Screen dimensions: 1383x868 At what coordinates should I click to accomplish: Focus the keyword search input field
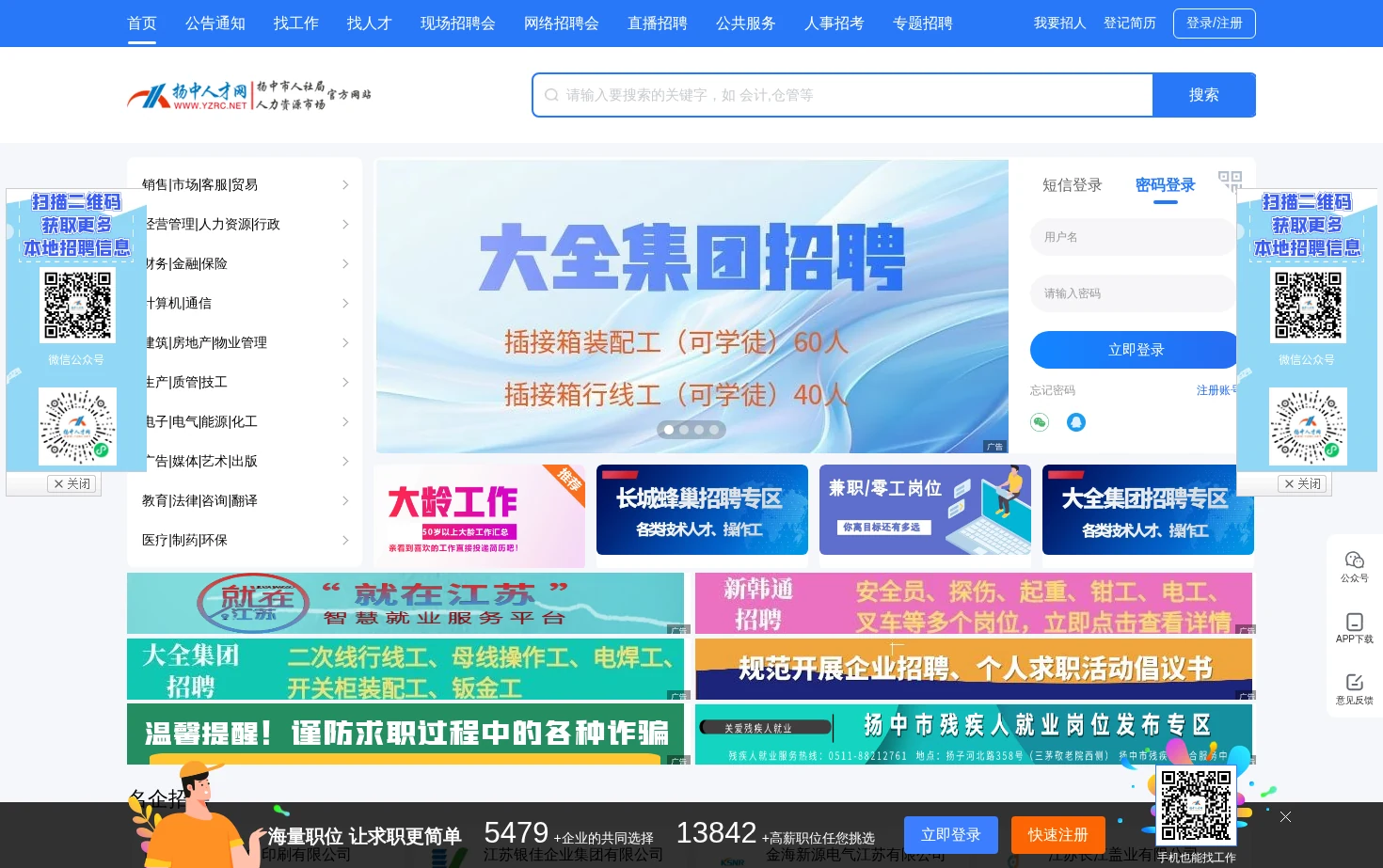tap(843, 95)
